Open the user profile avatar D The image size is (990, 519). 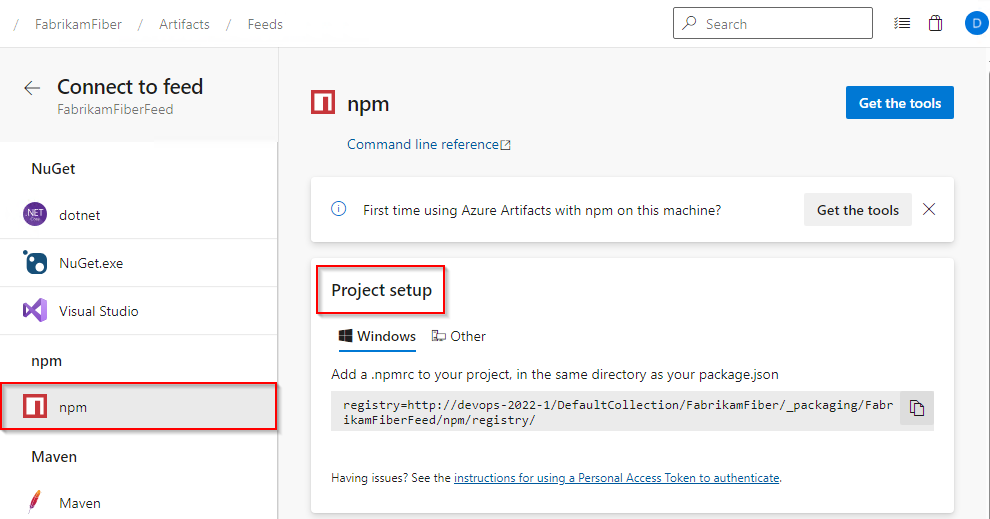(x=977, y=24)
